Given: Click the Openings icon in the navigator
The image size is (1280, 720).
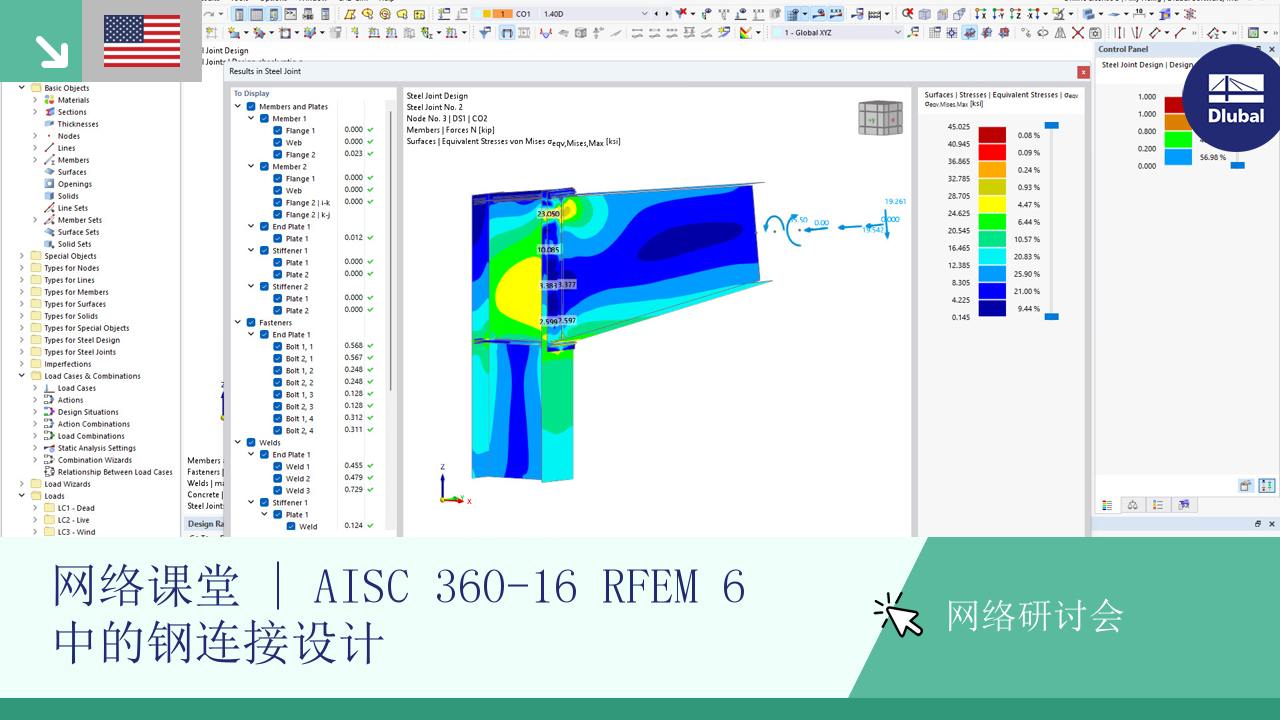Looking at the screenshot, I should click(x=49, y=184).
